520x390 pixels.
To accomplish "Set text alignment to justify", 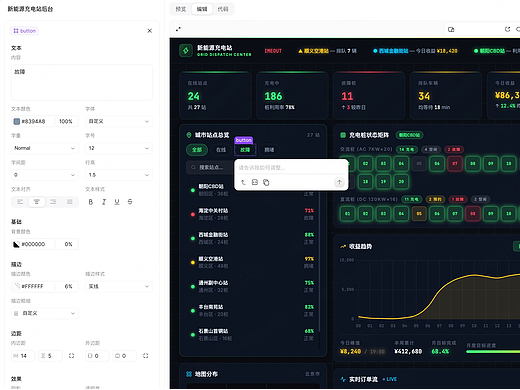I will pyautogui.click(x=70, y=202).
